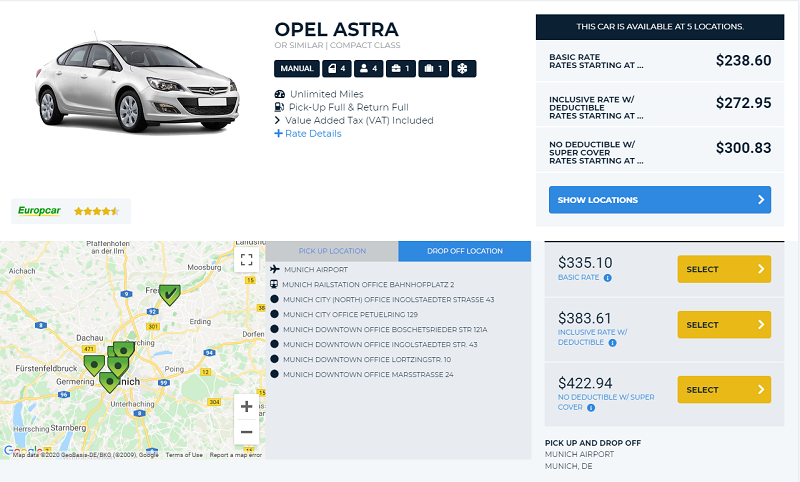This screenshot has height=482, width=800.
Task: Open Show Locations panel
Action: tap(660, 200)
